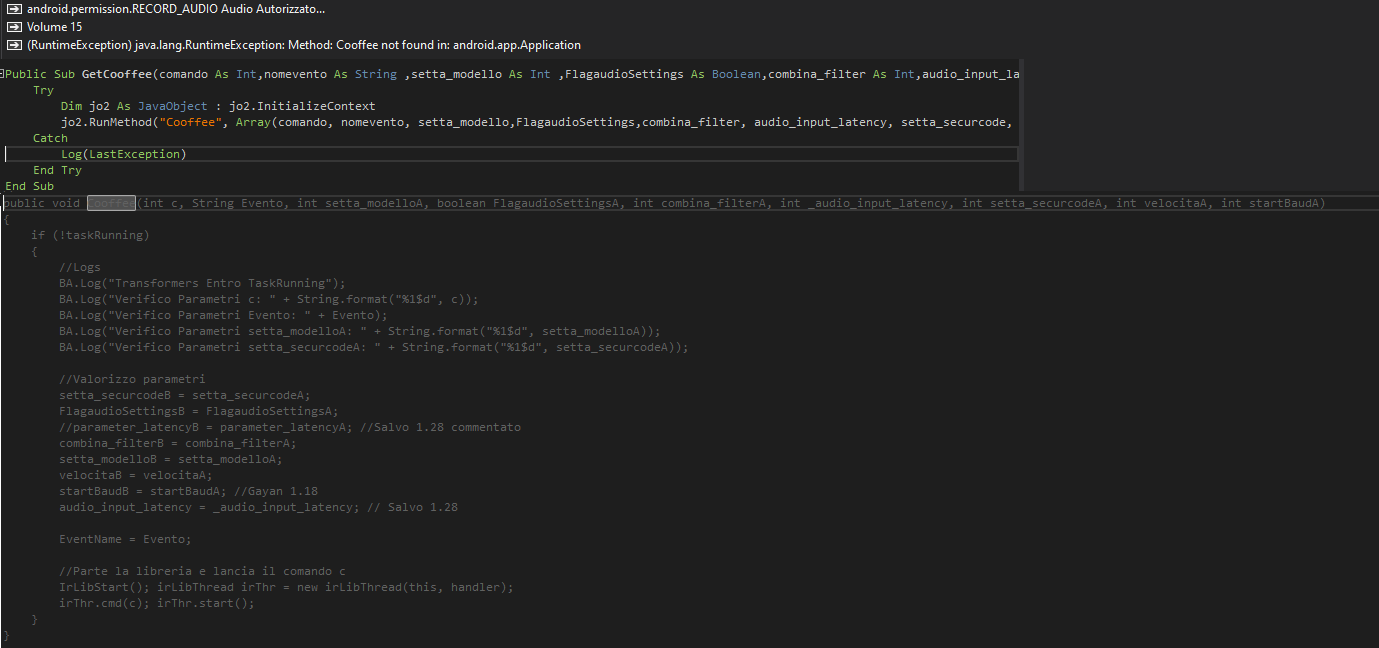Click the arrow icon beside RuntimeException log entry
Viewport: 1379px width, 648px height.
click(x=14, y=45)
